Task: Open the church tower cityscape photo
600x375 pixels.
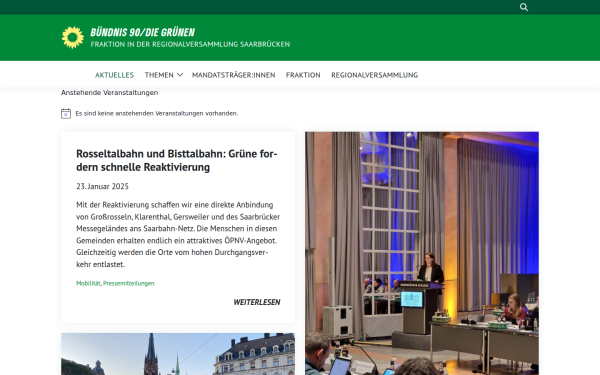Action: pos(178,354)
